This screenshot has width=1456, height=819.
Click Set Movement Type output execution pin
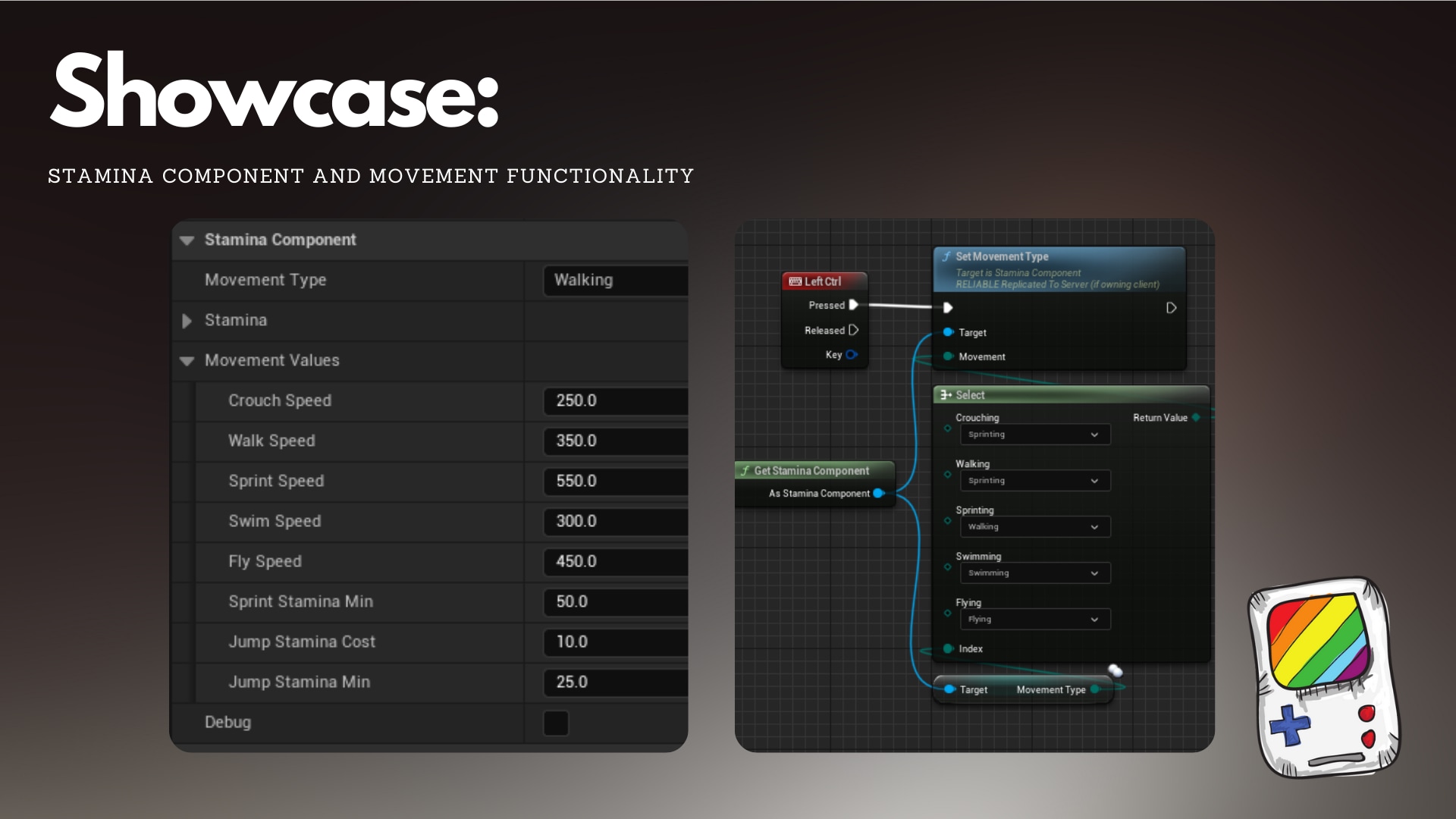1171,308
